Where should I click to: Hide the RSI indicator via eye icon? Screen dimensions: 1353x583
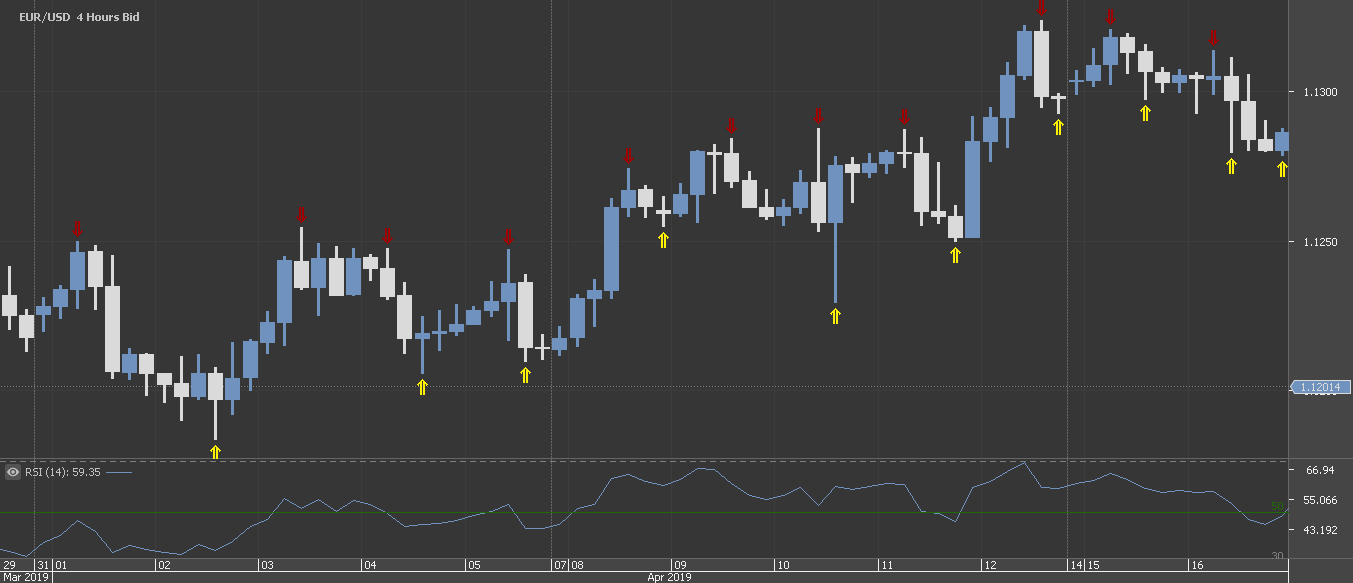(x=13, y=472)
